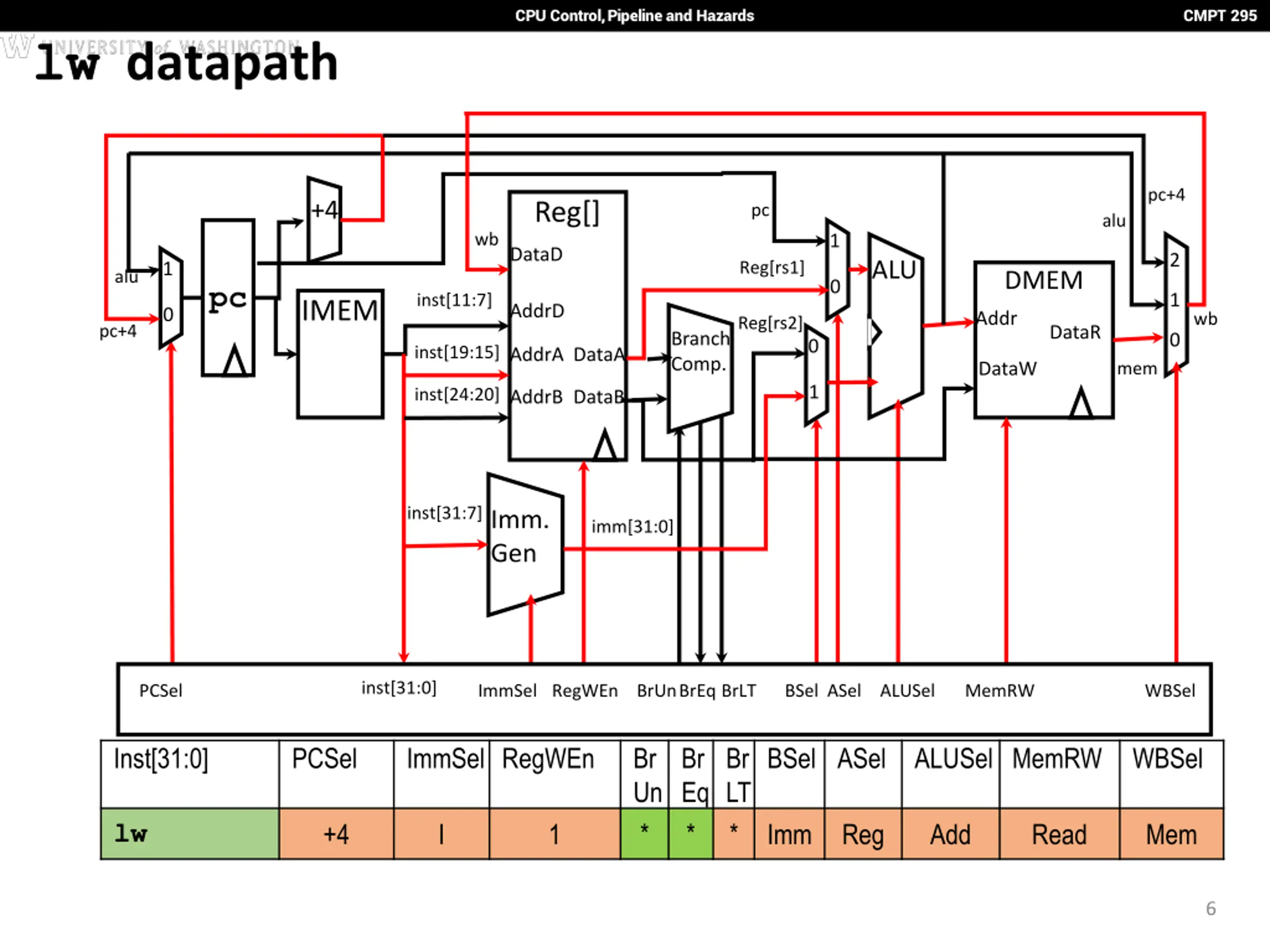Click the Reg[rs2] signal label
Screen dimensions: 1270x952
[770, 323]
